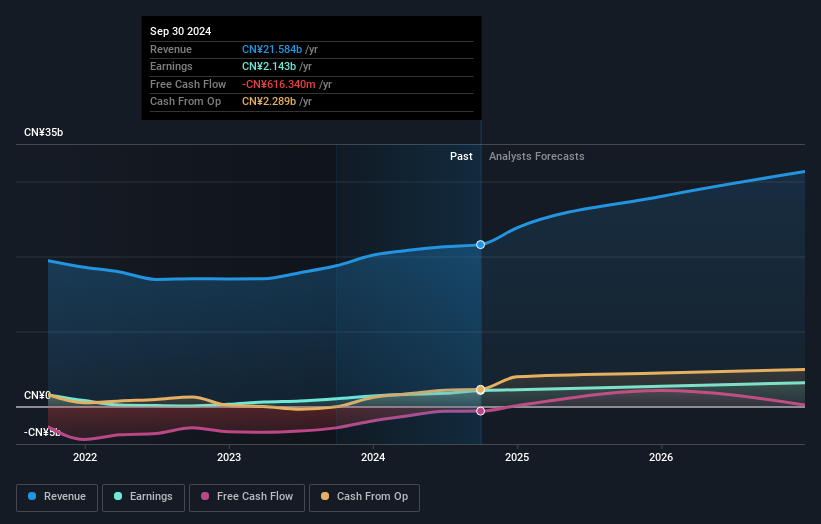
Task: Click the Free Cash Flow label in tooltip
Action: [x=188, y=84]
